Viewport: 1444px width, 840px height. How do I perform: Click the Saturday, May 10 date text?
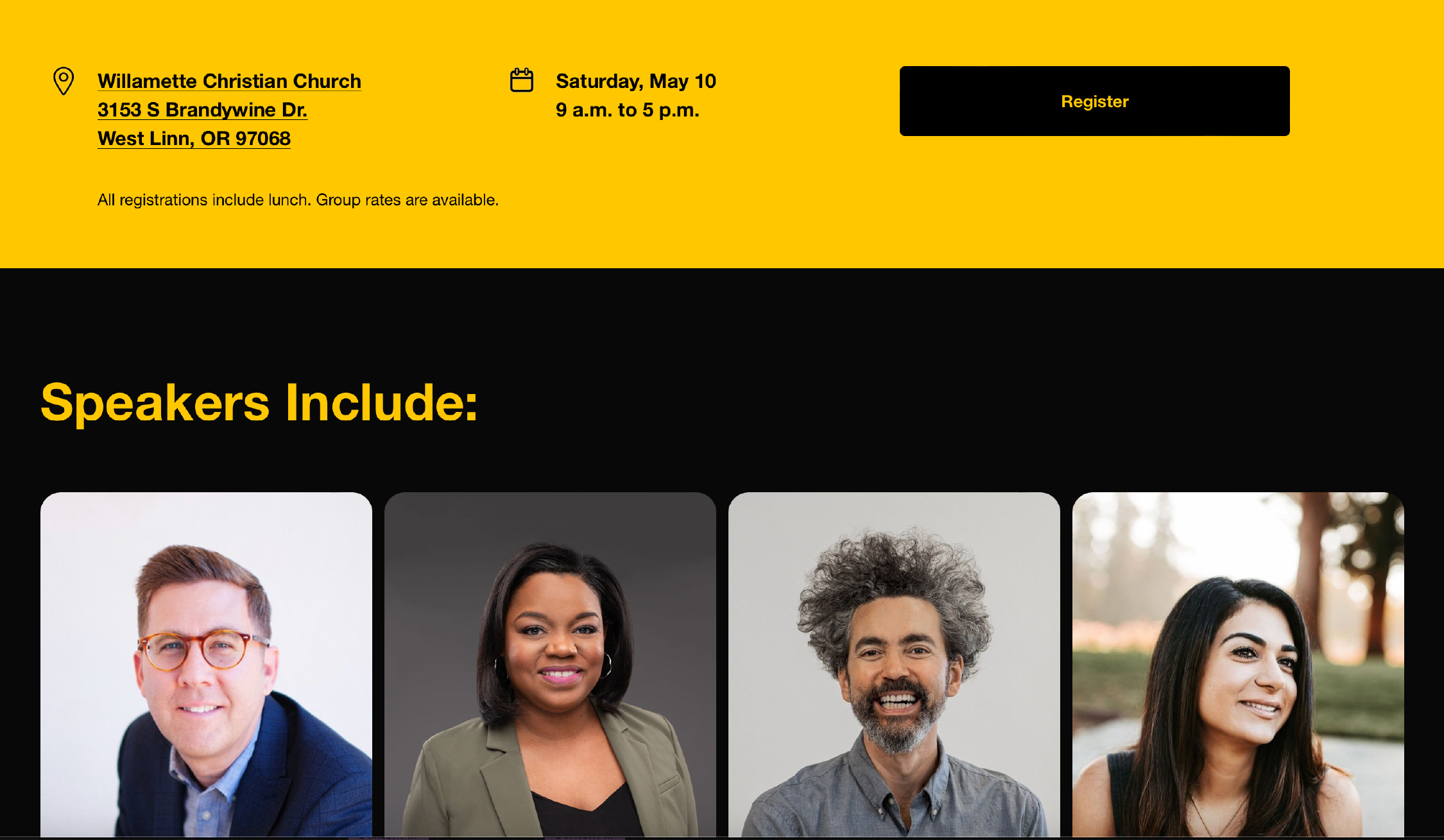[635, 81]
